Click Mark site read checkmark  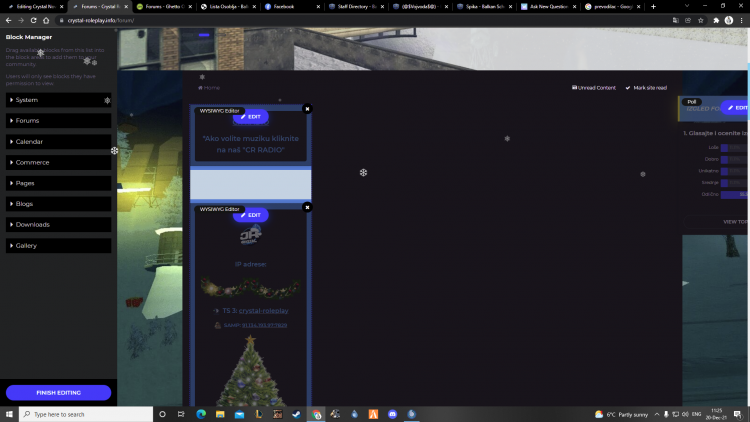pos(628,88)
